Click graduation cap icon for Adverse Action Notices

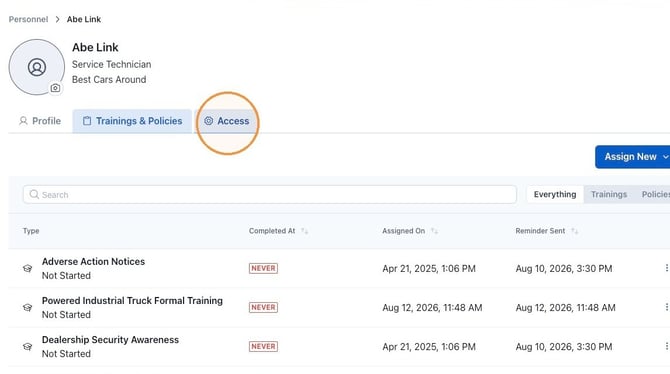pos(27,268)
